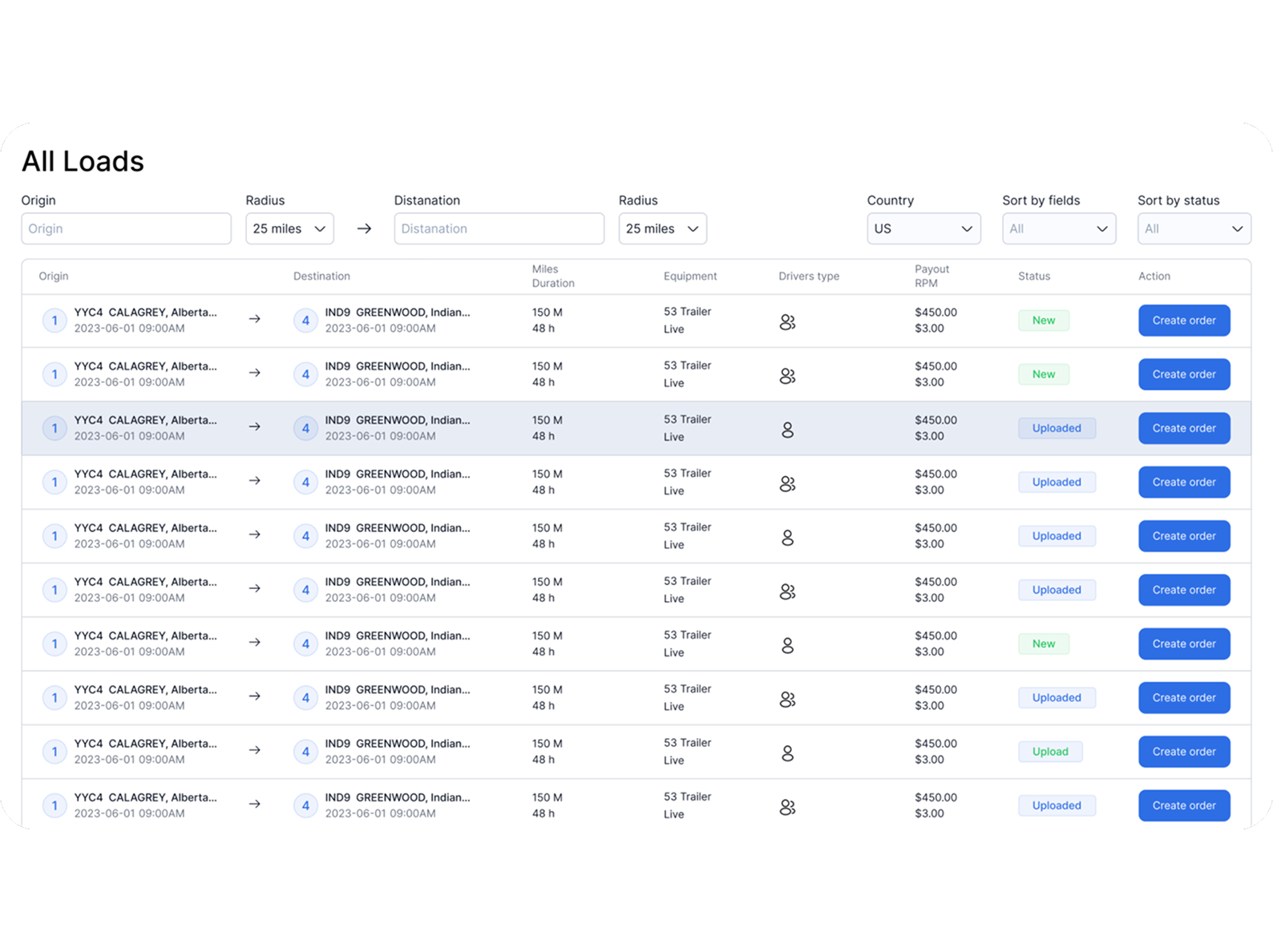1273x952 pixels.
Task: Click the arrow icon between Radius and Distanation
Action: pos(364,229)
